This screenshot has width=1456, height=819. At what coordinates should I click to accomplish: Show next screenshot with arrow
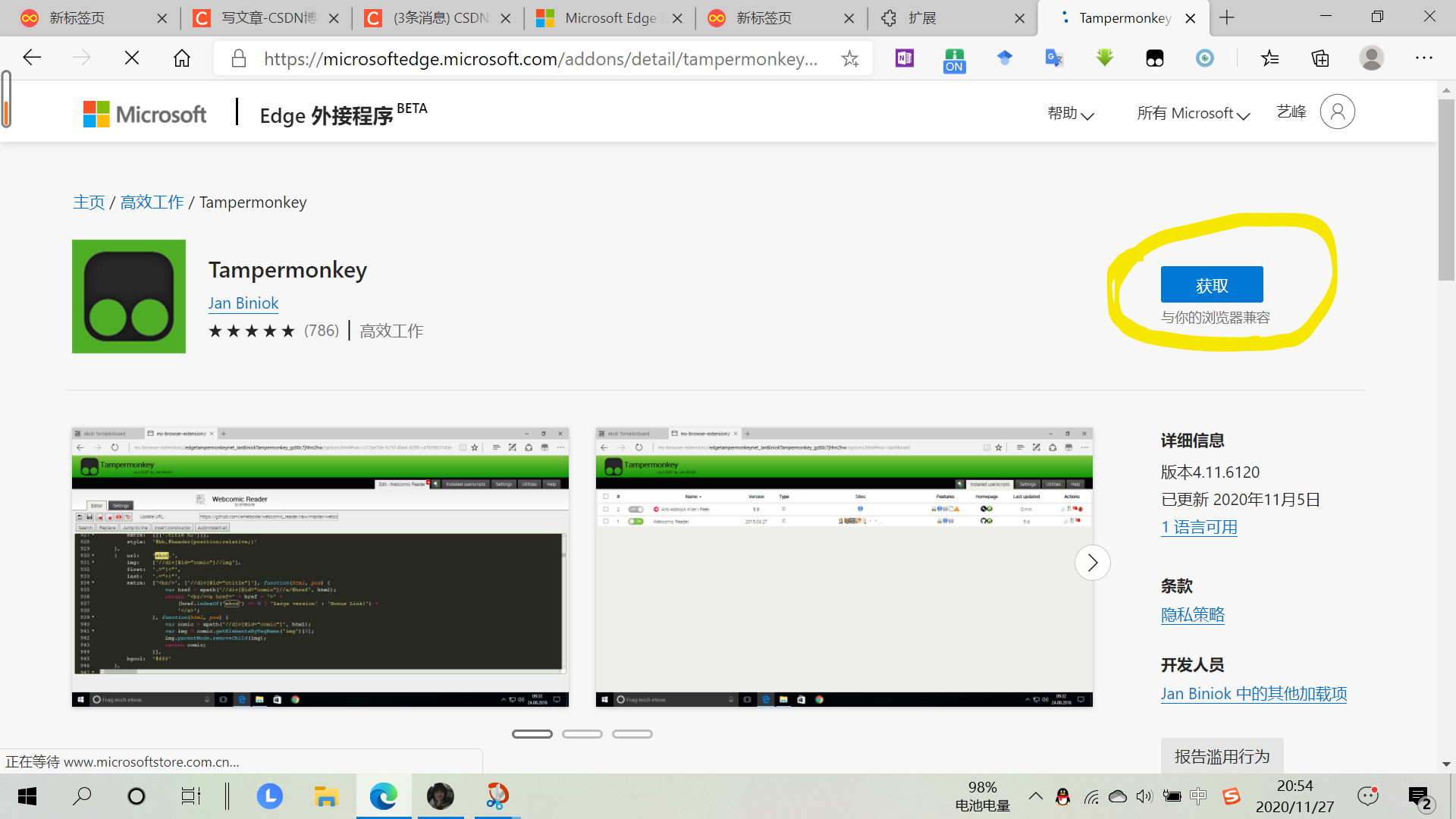pos(1092,563)
